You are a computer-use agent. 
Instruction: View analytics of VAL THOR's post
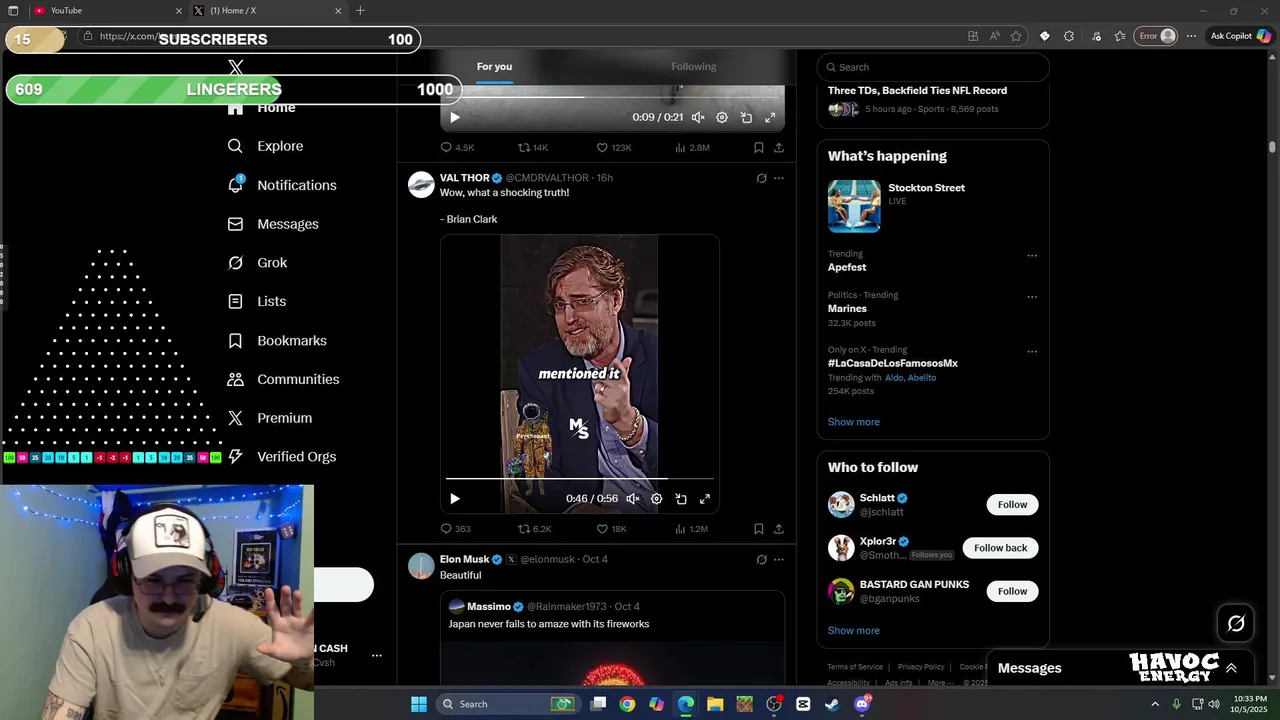pos(691,529)
